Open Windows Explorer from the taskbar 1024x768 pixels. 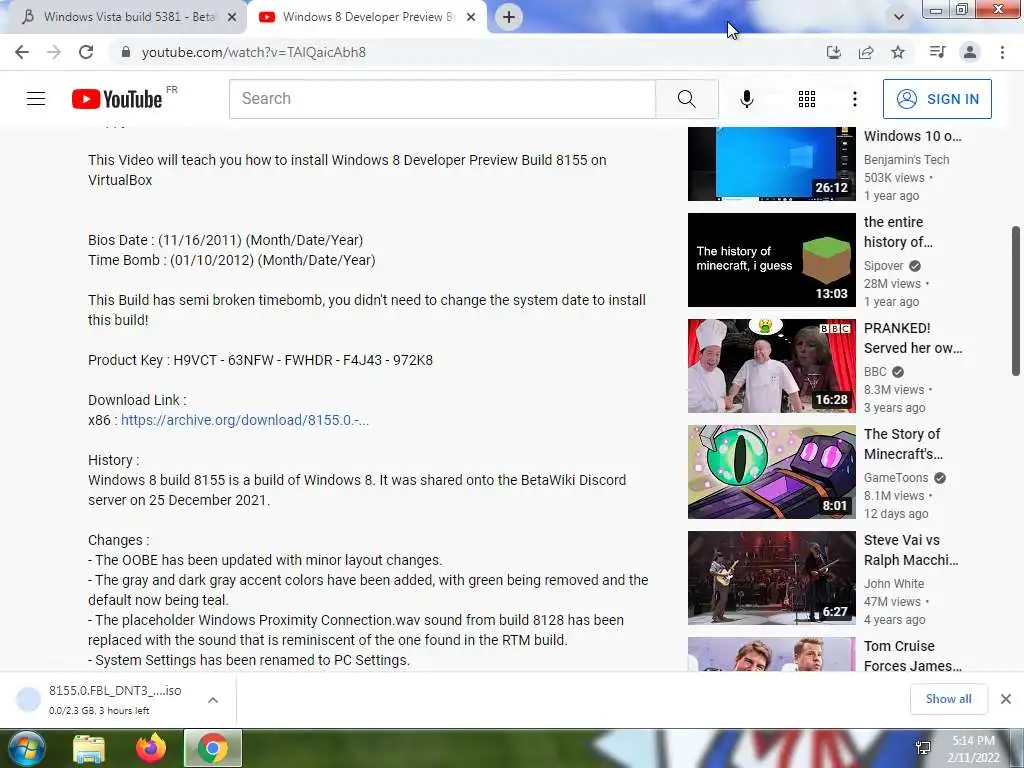(89, 748)
